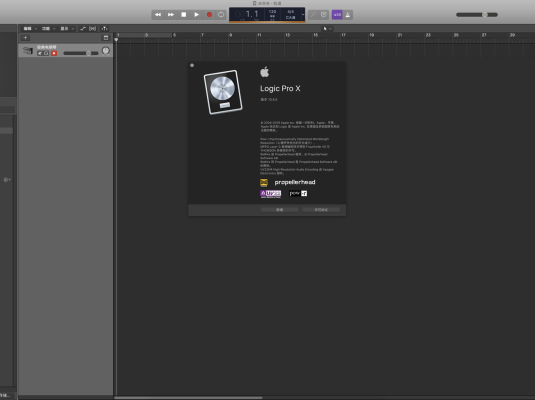Click bar 9 in the timeline ruler

pos(230,35)
